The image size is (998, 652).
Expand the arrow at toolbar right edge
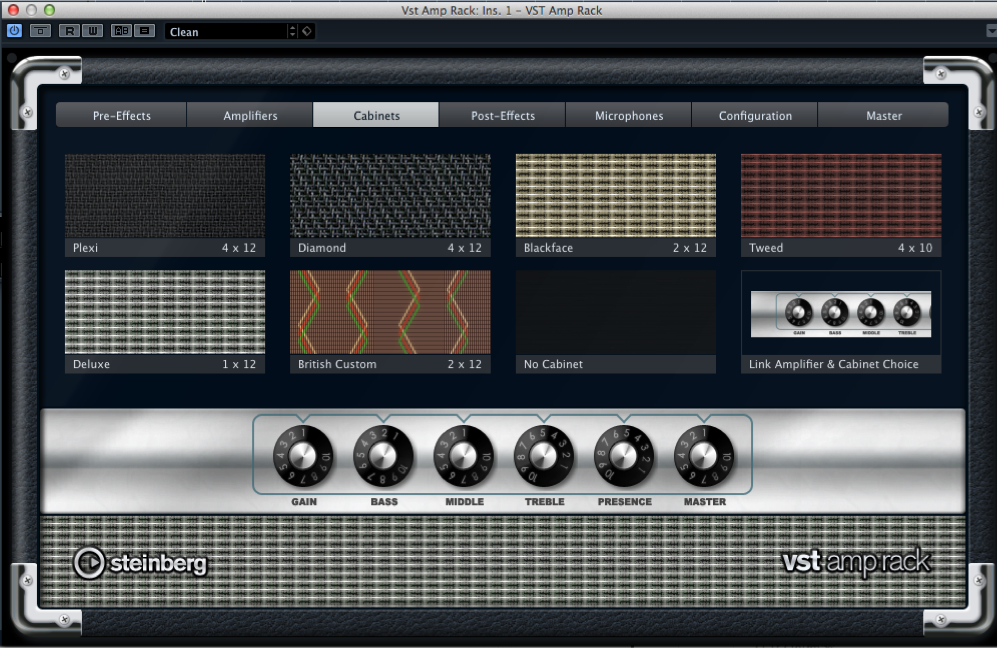(991, 31)
